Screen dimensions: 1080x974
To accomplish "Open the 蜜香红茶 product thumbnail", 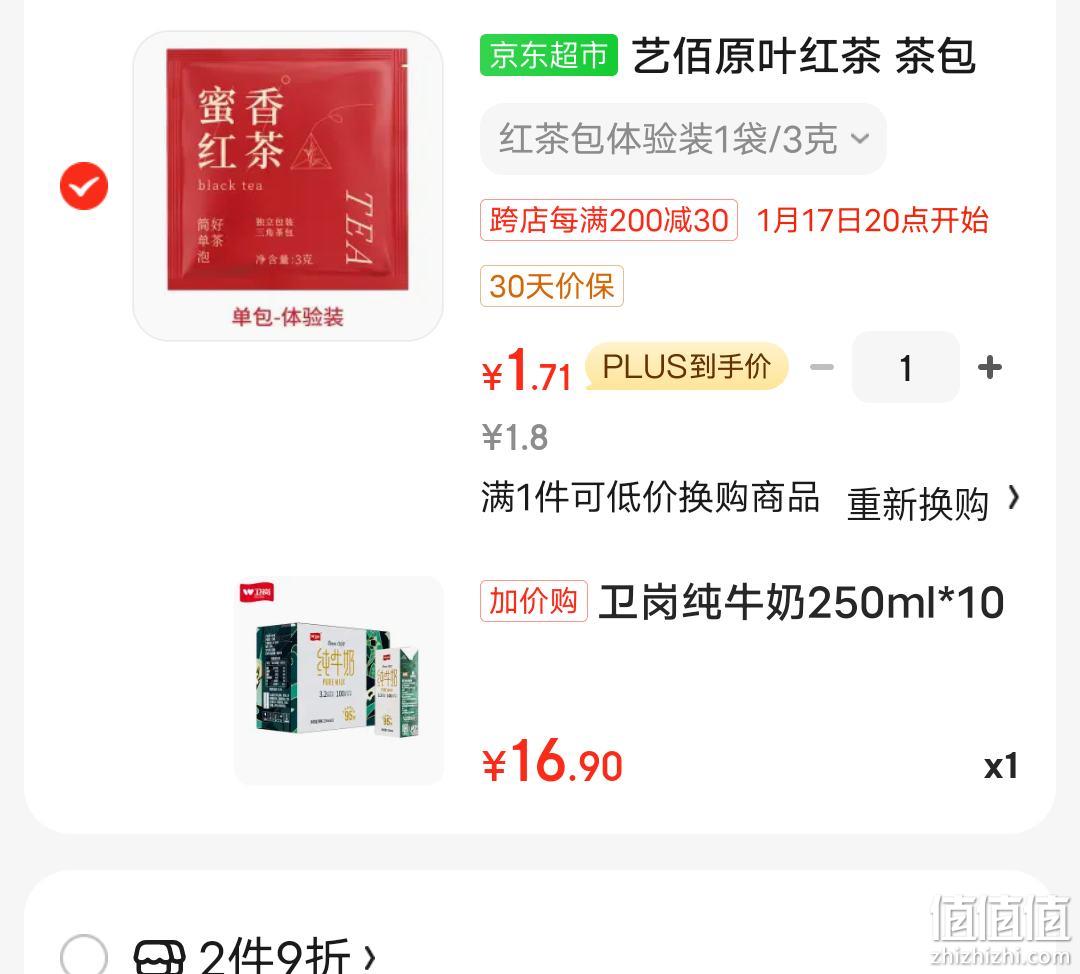I will [288, 186].
